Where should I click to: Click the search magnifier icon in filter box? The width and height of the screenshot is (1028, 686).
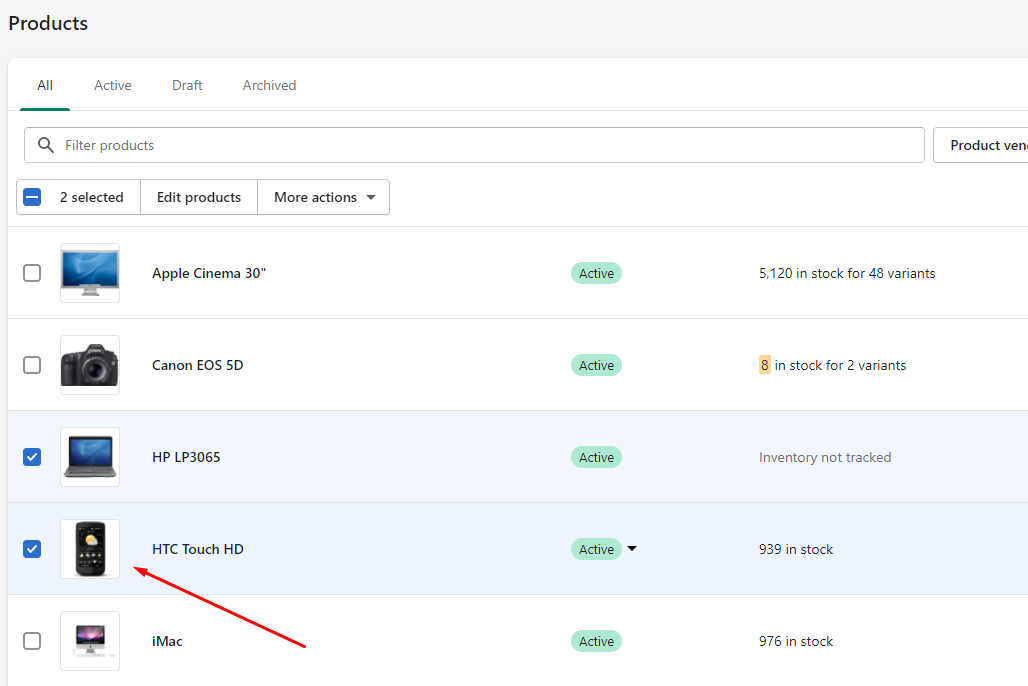pyautogui.click(x=45, y=145)
